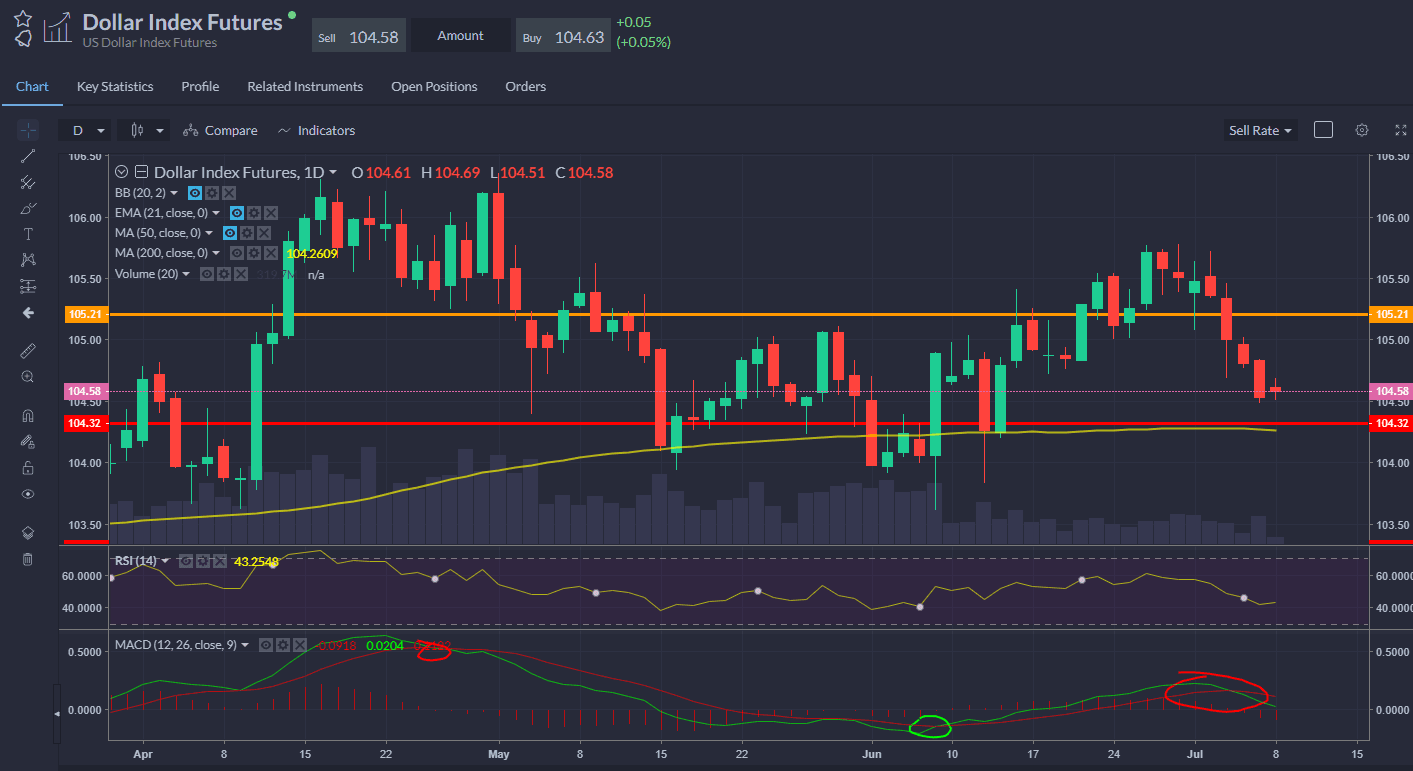
Task: Switch to the Orders tab
Action: click(x=526, y=87)
